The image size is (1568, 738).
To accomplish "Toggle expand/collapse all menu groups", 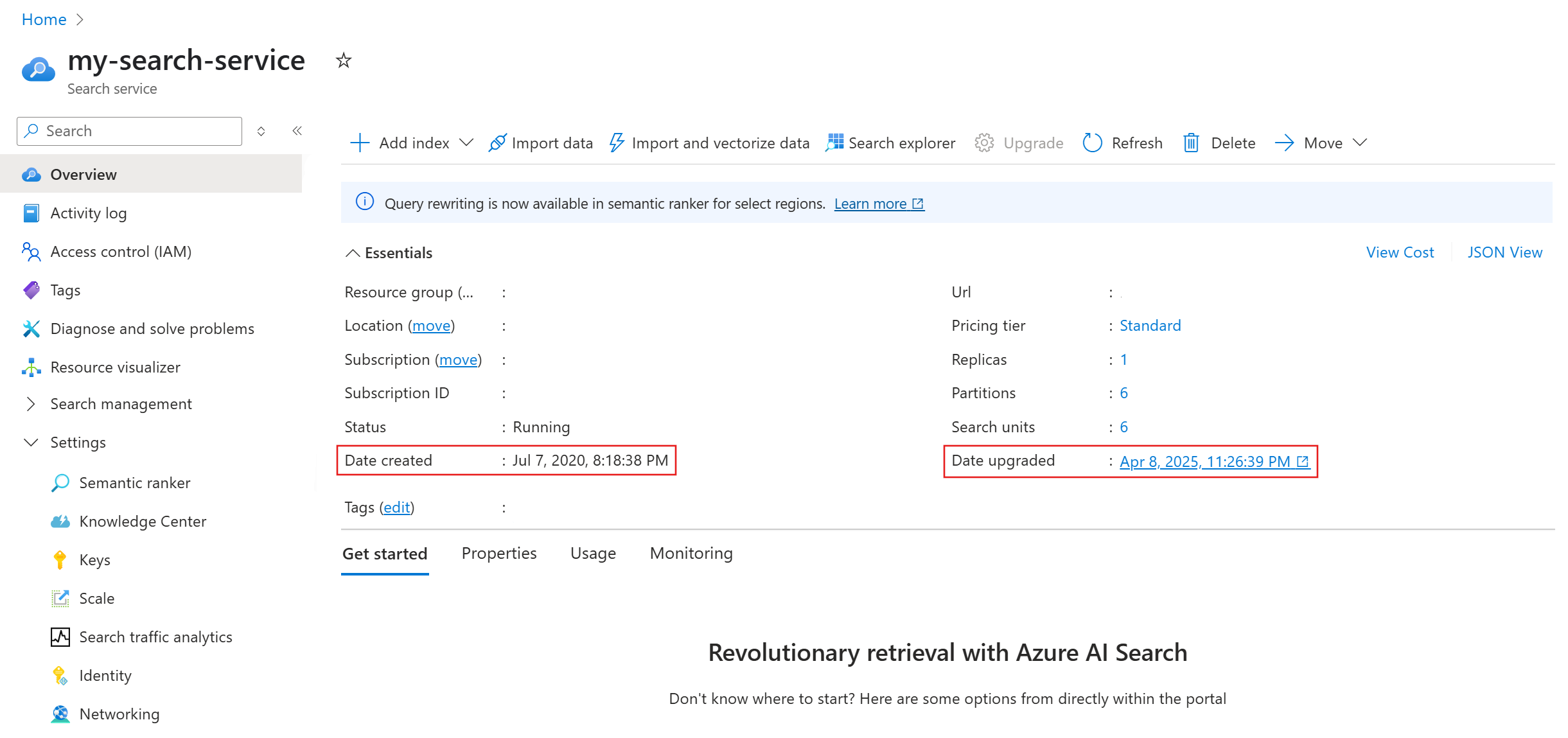I will [261, 131].
